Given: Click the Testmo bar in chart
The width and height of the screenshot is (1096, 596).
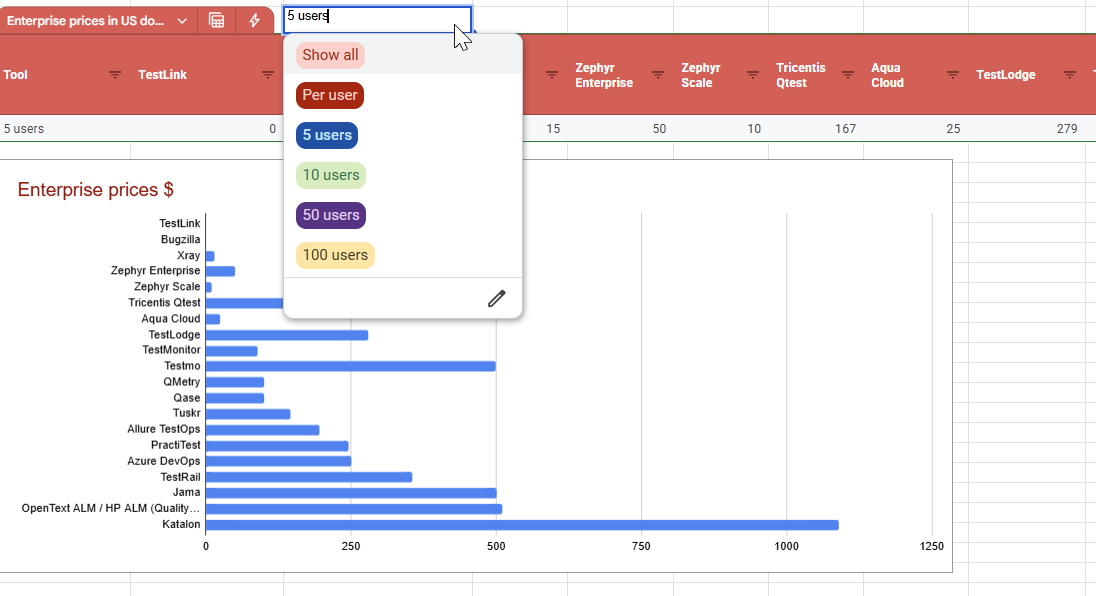Looking at the screenshot, I should click(x=350, y=366).
